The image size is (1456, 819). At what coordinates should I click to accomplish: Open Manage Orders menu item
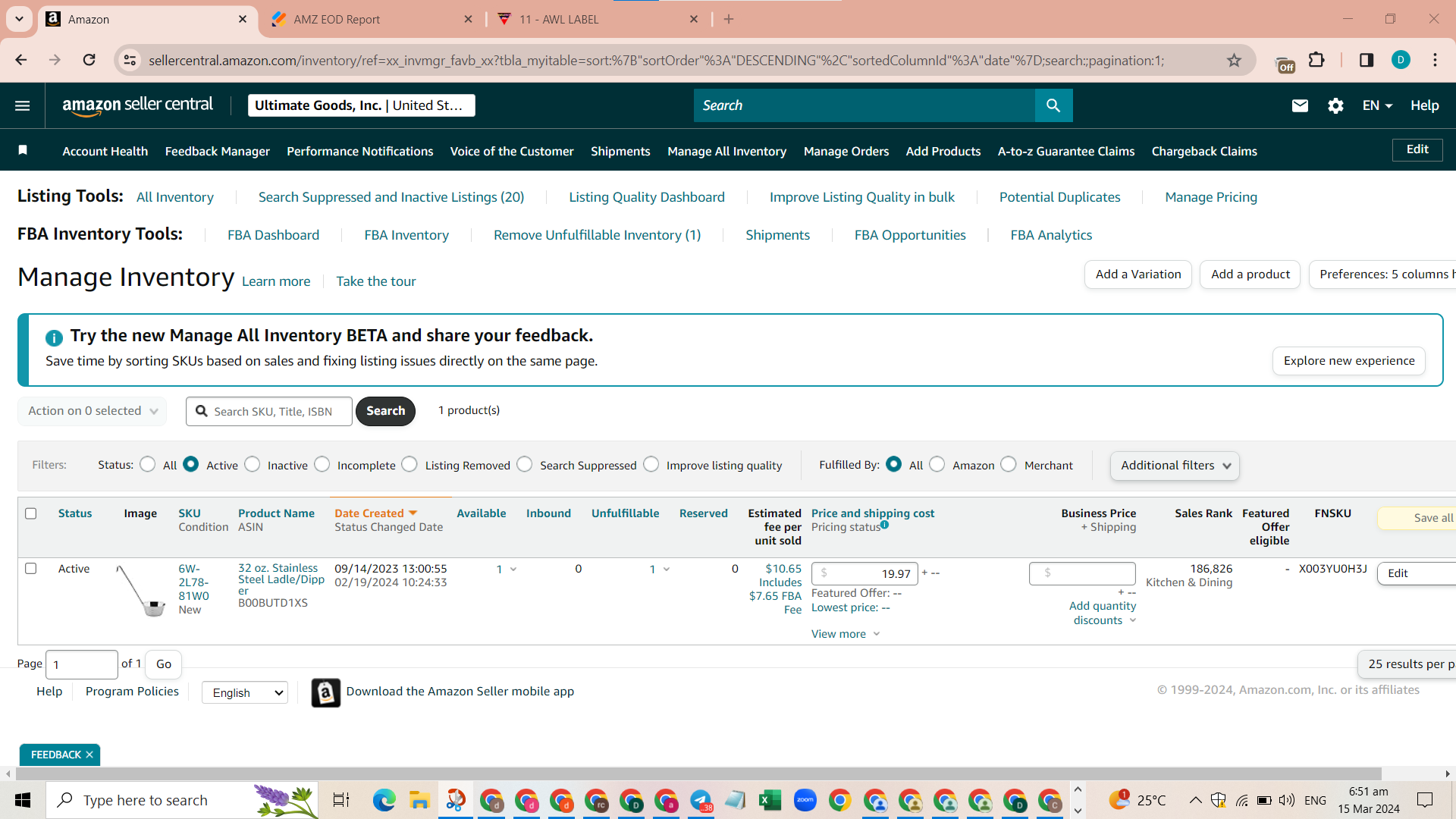point(846,151)
